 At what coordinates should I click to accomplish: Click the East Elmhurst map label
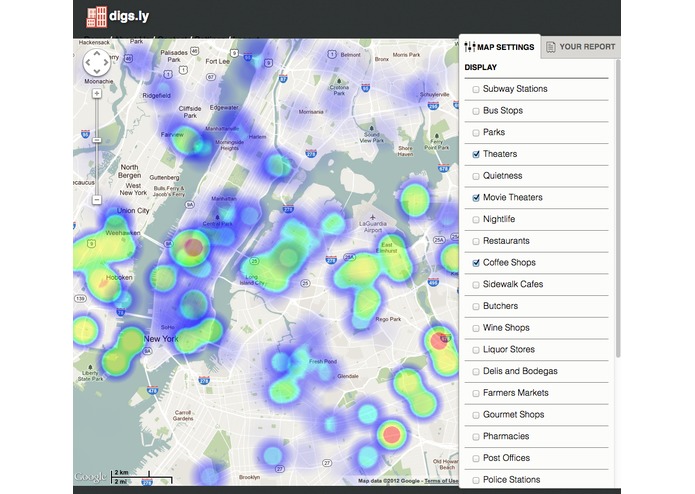coord(387,248)
